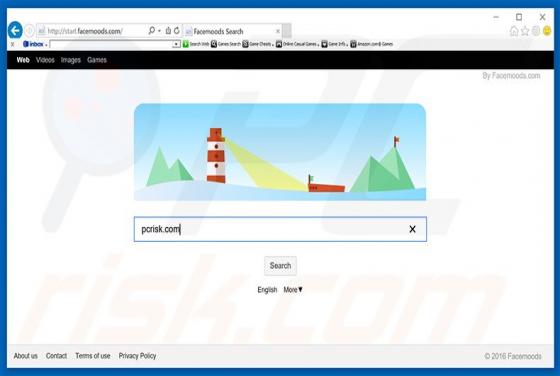
Task: Clear the search field with X
Action: [412, 229]
